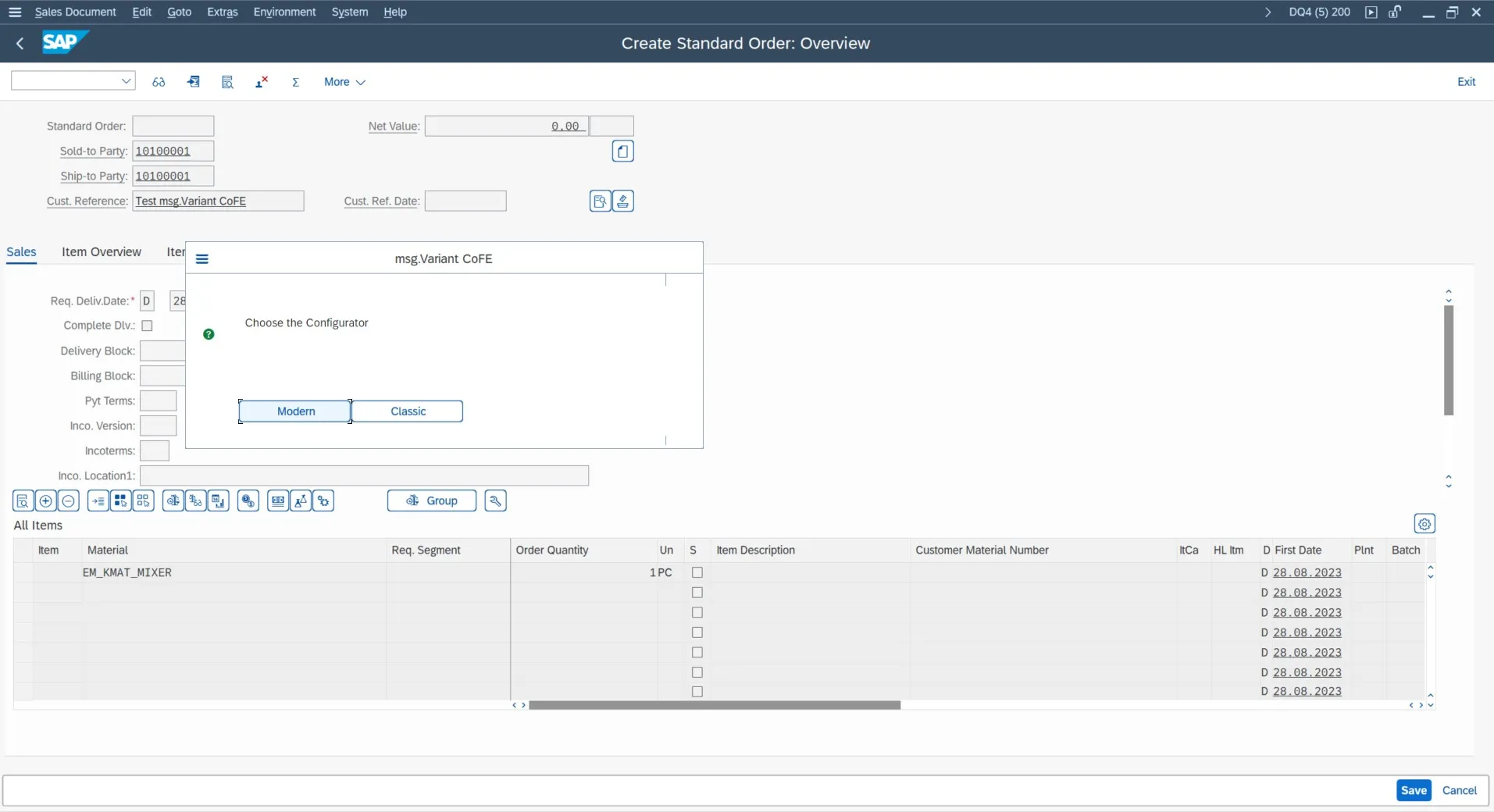The height and width of the screenshot is (812, 1494).
Task: Click the add item plus icon
Action: [45, 501]
